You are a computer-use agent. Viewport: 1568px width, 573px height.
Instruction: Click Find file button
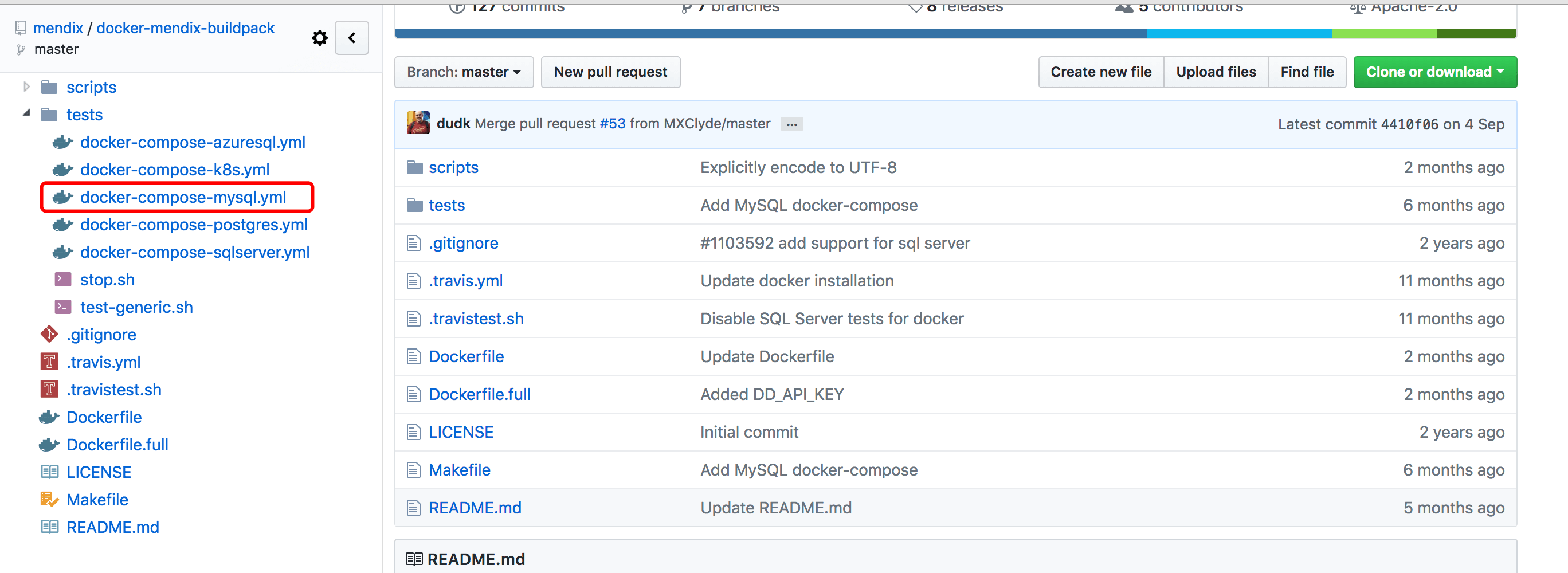click(x=1307, y=72)
